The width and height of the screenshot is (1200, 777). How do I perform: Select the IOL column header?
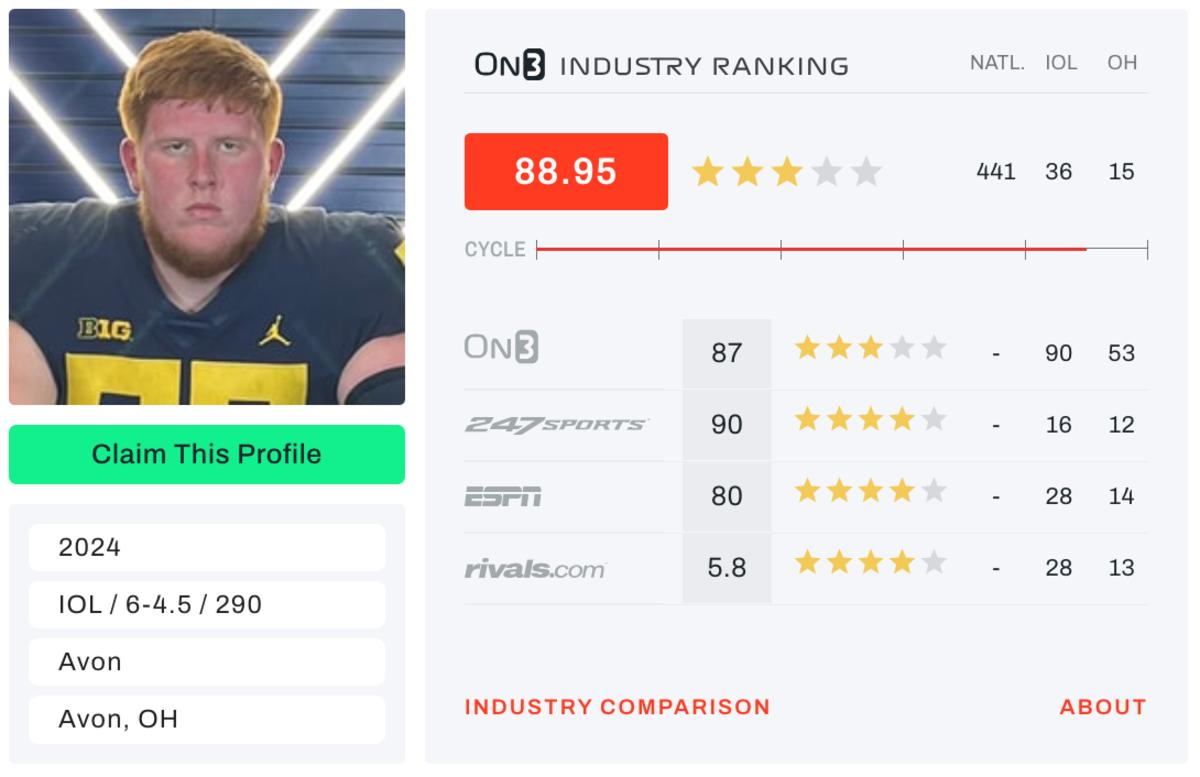pyautogui.click(x=1061, y=63)
